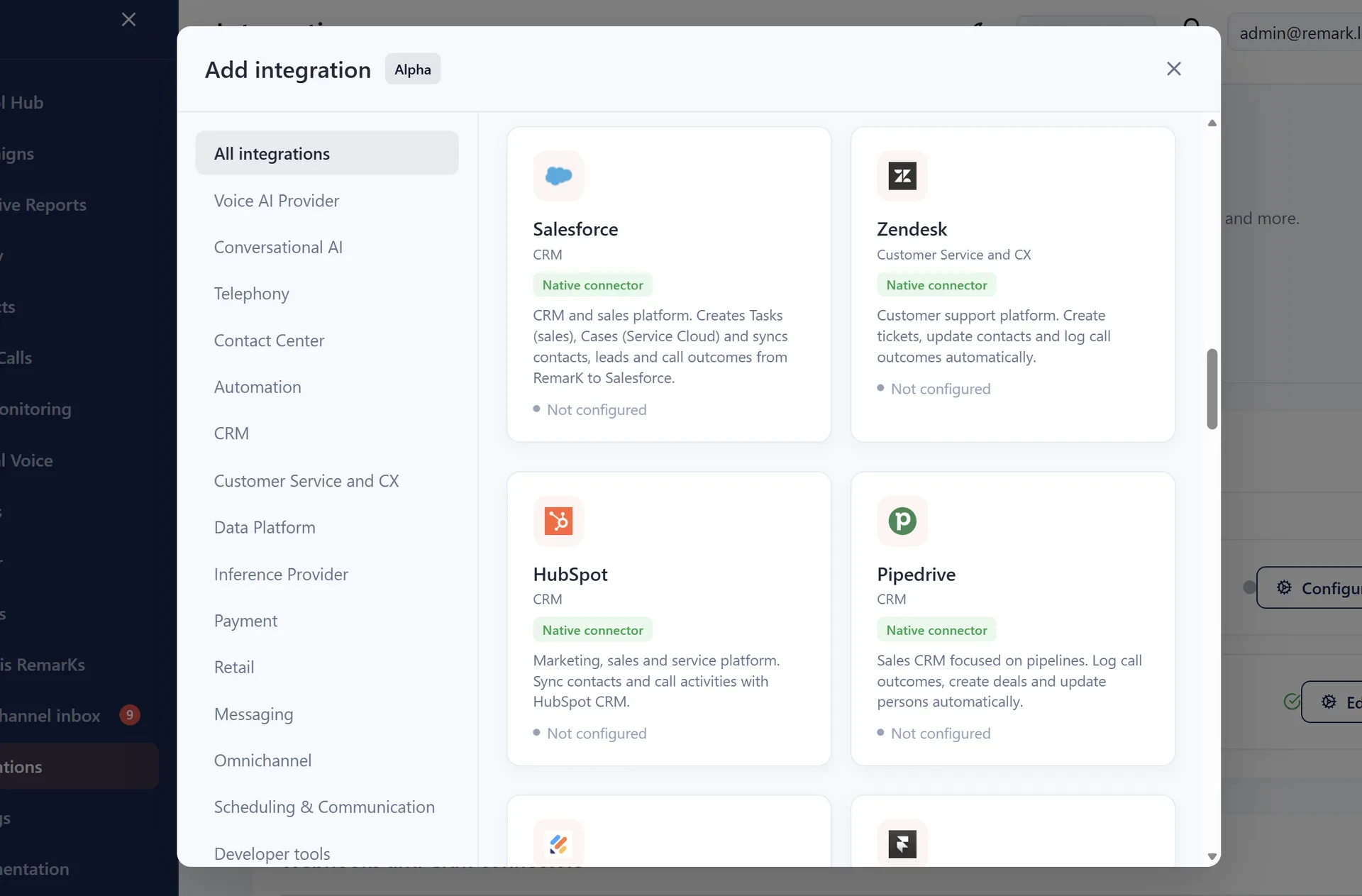The width and height of the screenshot is (1362, 896).
Task: Click the HubSpot orange logo icon
Action: point(558,521)
